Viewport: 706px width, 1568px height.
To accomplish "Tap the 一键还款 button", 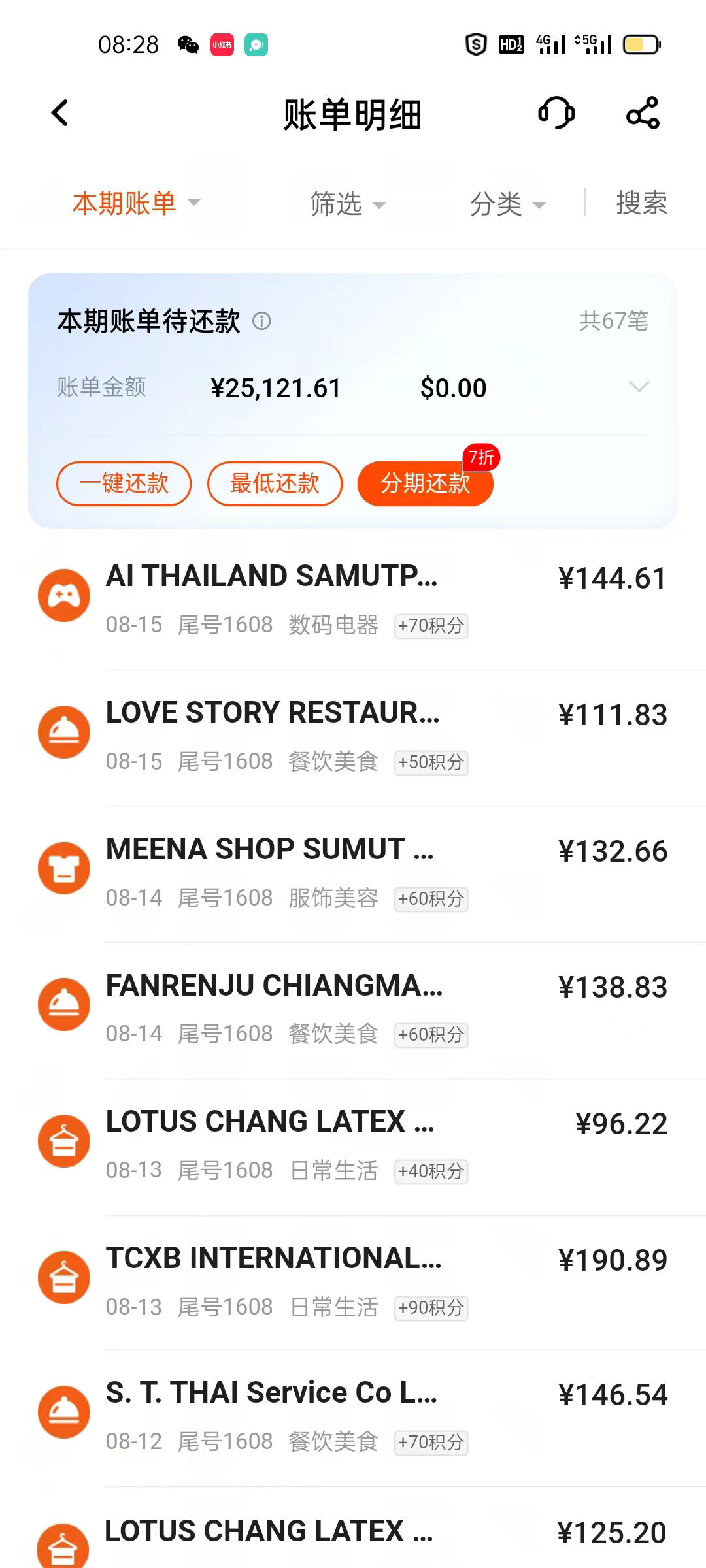I will pos(124,483).
